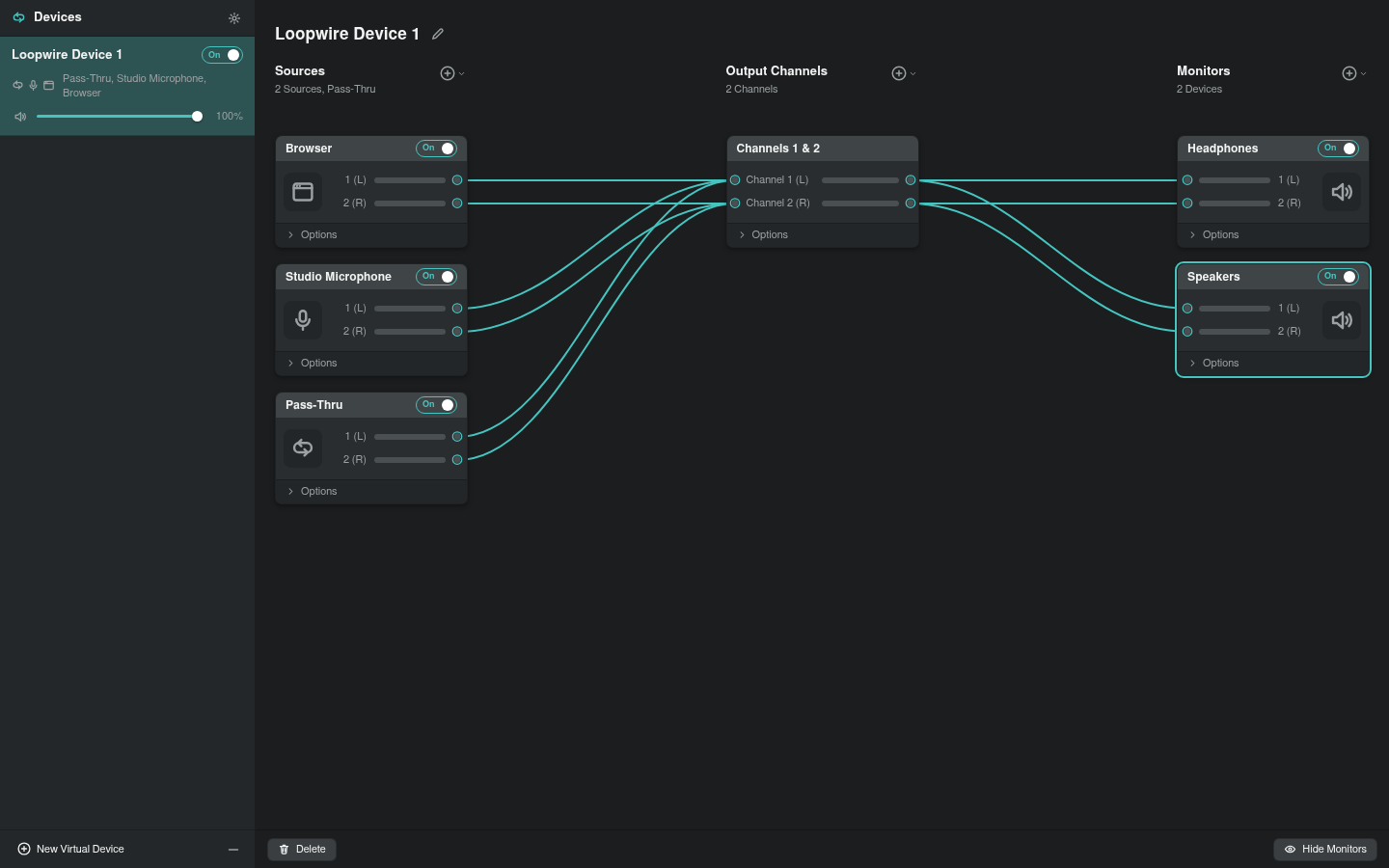
Task: Click Speakers 1 (L) input connector dot
Action: pyautogui.click(x=1187, y=309)
